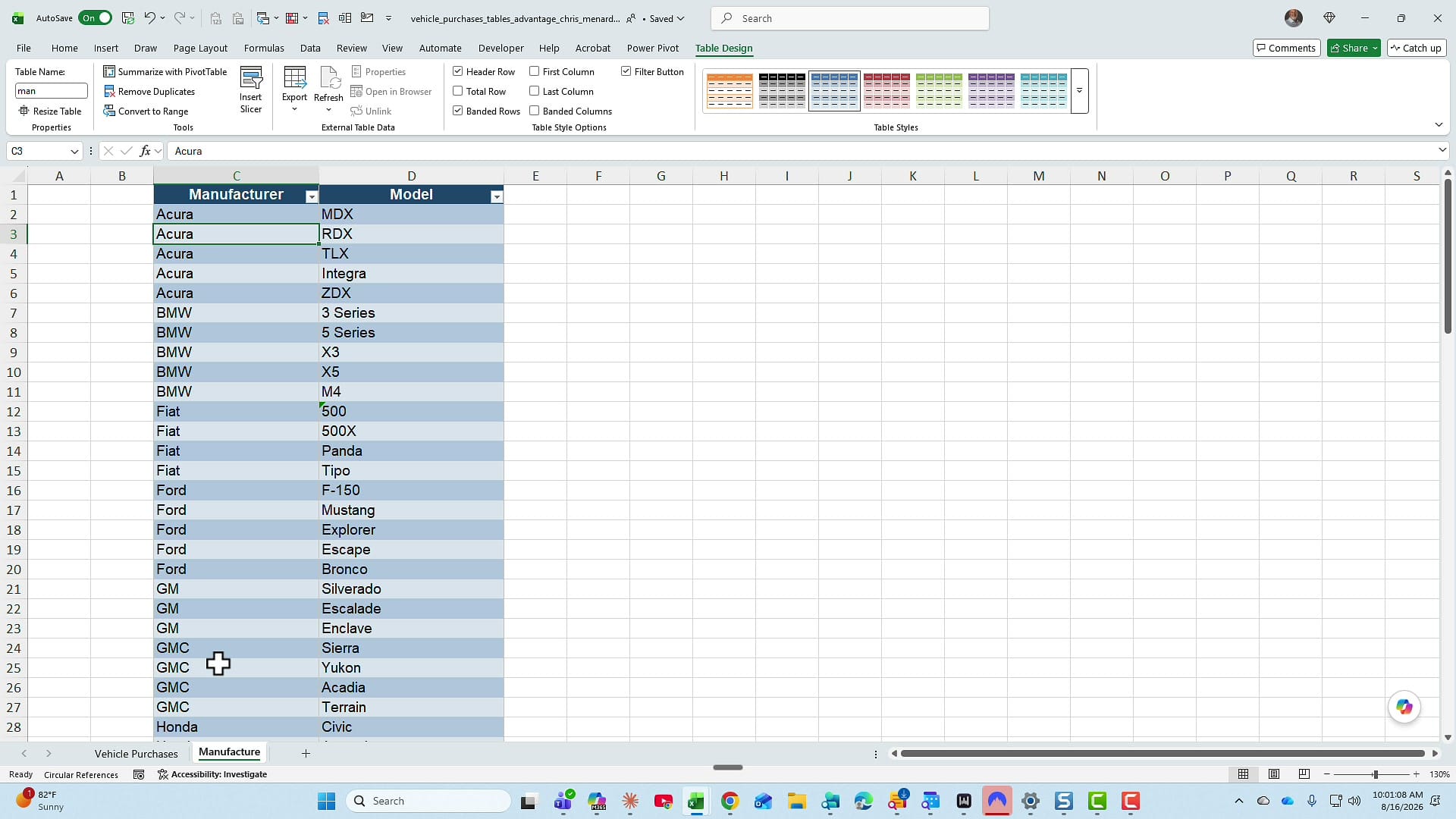Viewport: 1456px width, 819px height.
Task: Click the Summarize with PivotTable icon
Action: click(109, 71)
